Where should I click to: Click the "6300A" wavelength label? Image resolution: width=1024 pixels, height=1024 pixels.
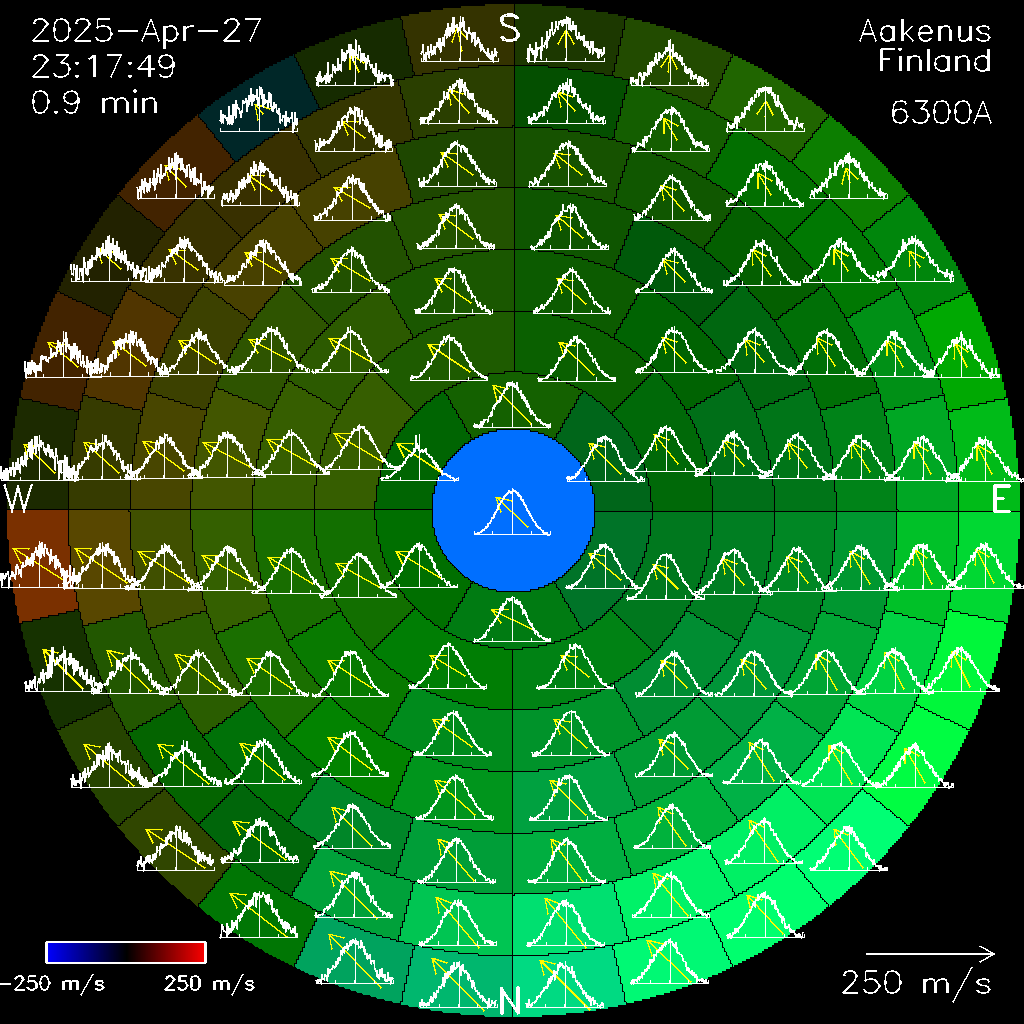940,114
